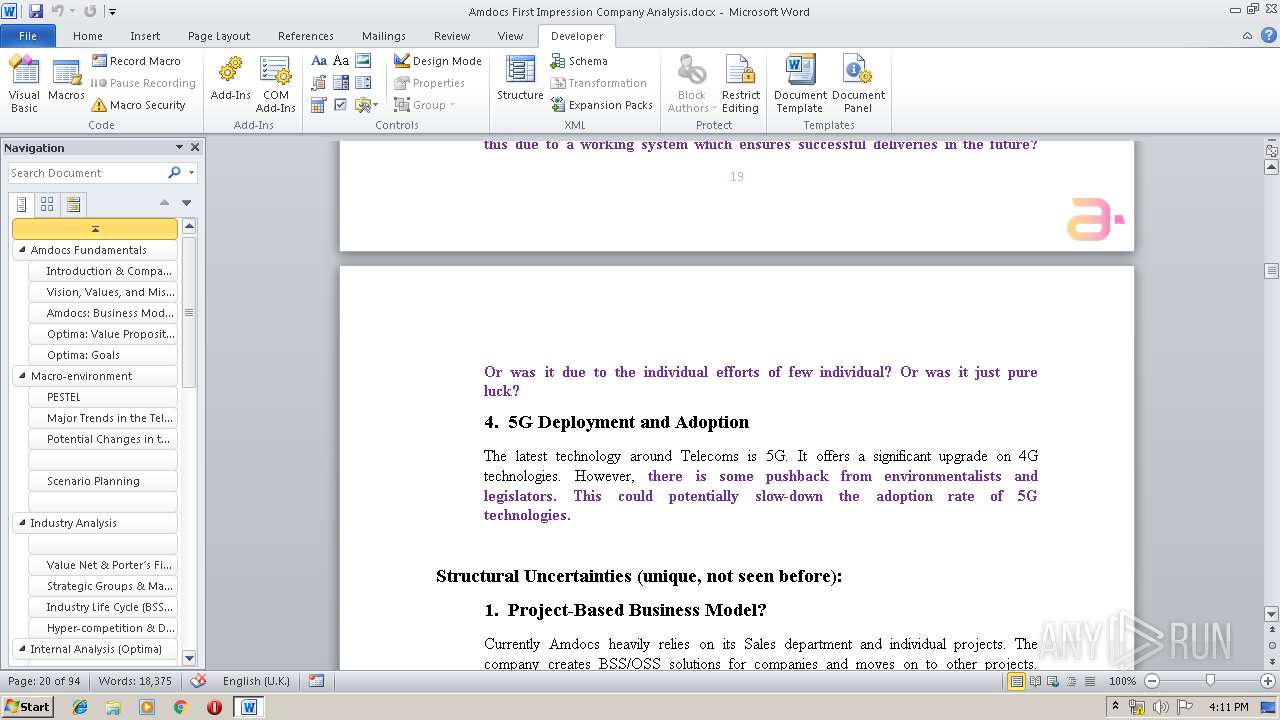Browse search results view

click(x=73, y=204)
